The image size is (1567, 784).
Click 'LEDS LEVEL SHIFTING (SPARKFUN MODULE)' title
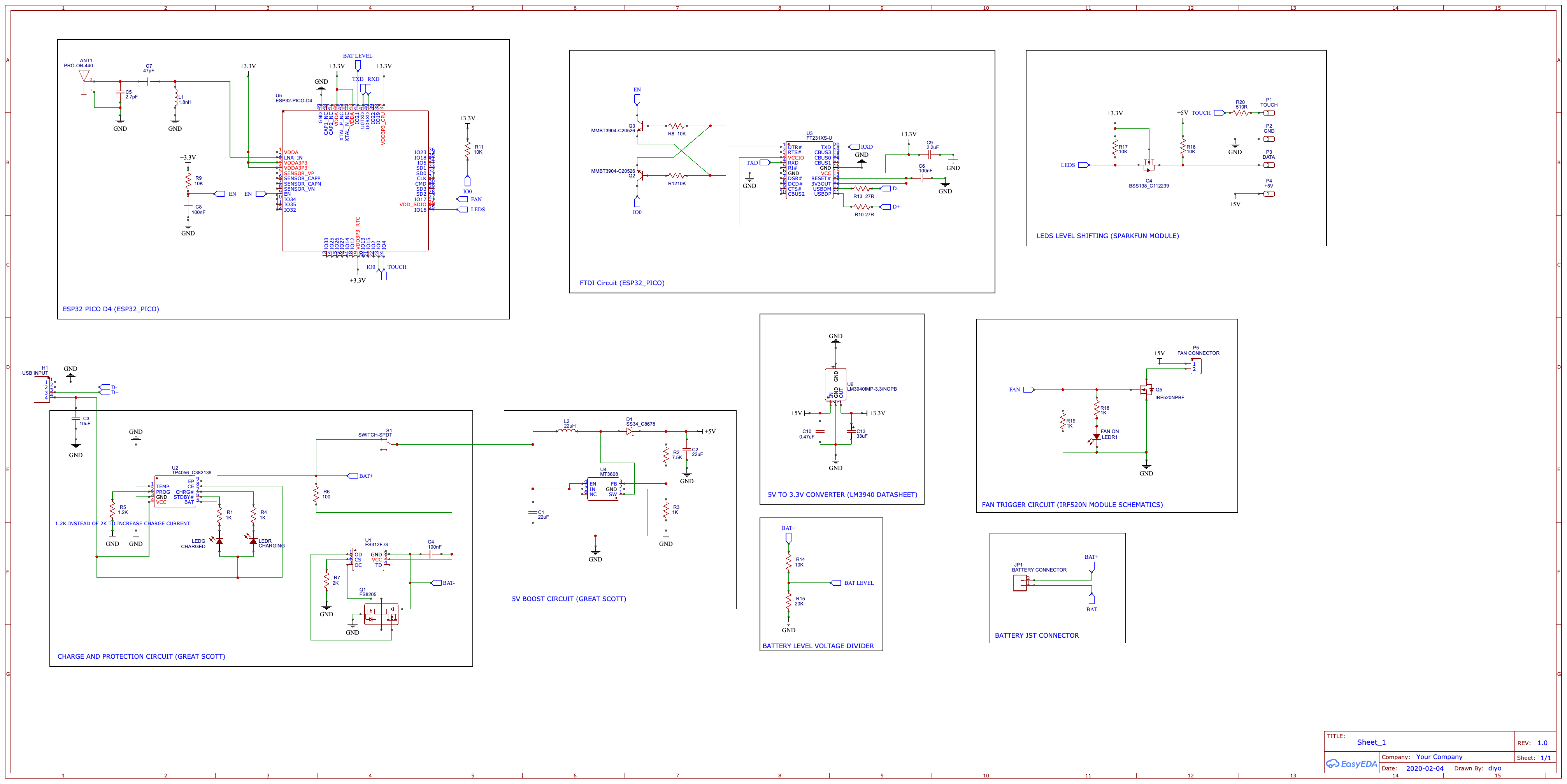pos(1107,236)
